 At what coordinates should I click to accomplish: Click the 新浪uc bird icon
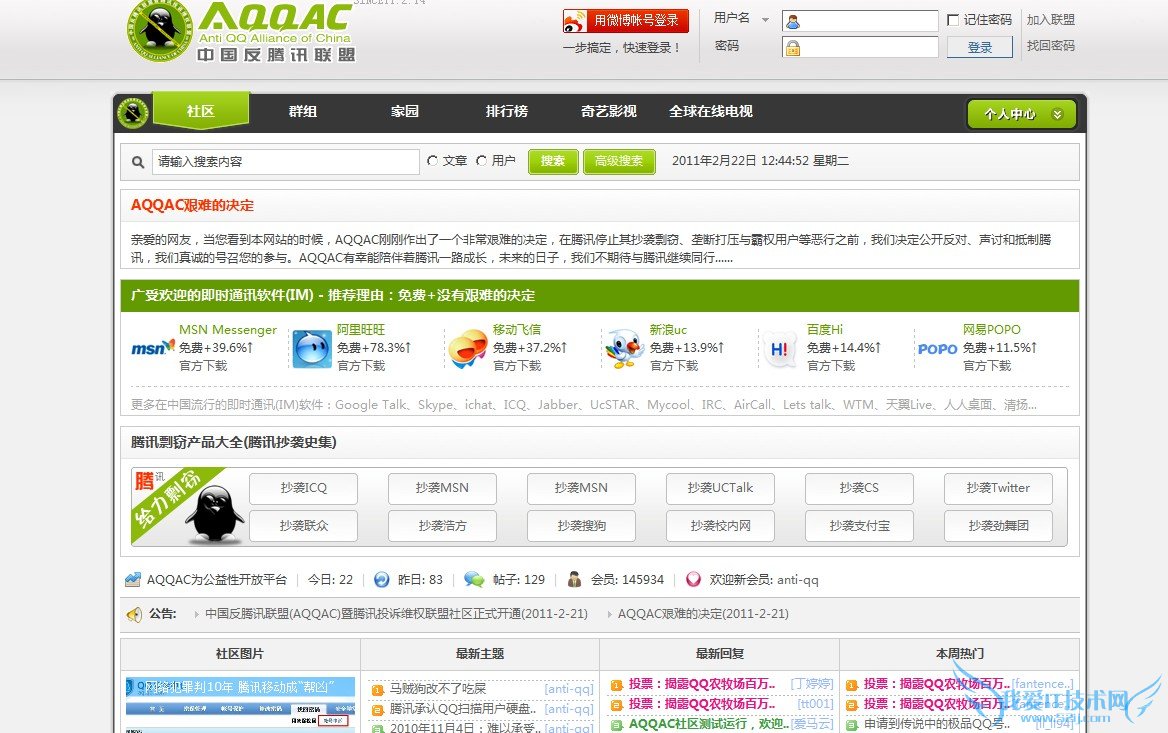pyautogui.click(x=625, y=349)
